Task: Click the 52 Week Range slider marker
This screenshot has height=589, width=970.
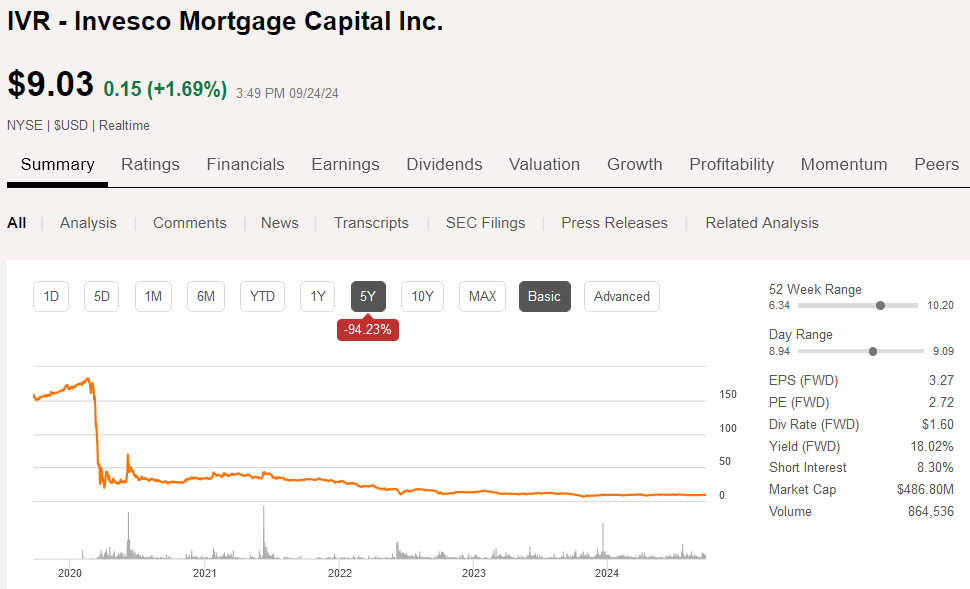Action: point(880,306)
